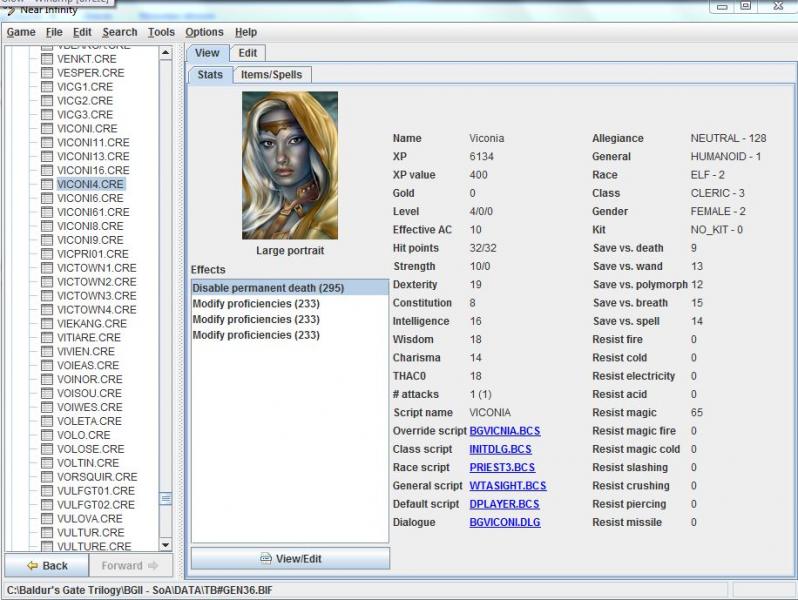This screenshot has width=798, height=600.
Task: Click the file icon beside VICONI.CRE
Action: point(47,128)
